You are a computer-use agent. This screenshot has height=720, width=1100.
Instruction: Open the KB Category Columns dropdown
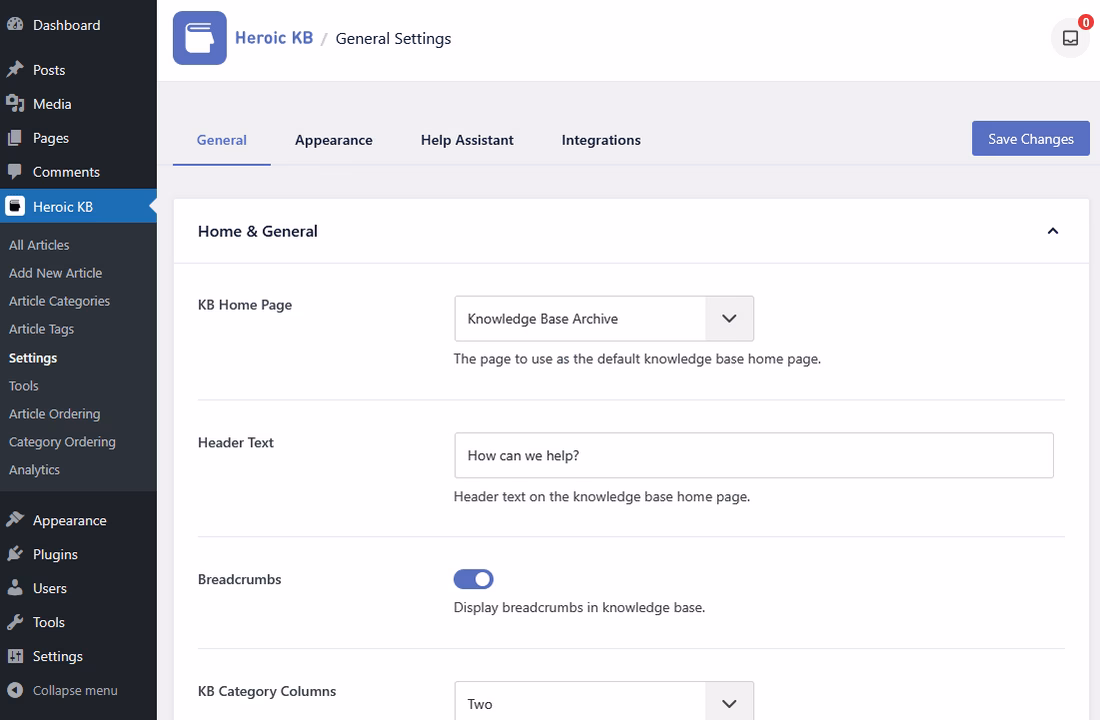(604, 702)
